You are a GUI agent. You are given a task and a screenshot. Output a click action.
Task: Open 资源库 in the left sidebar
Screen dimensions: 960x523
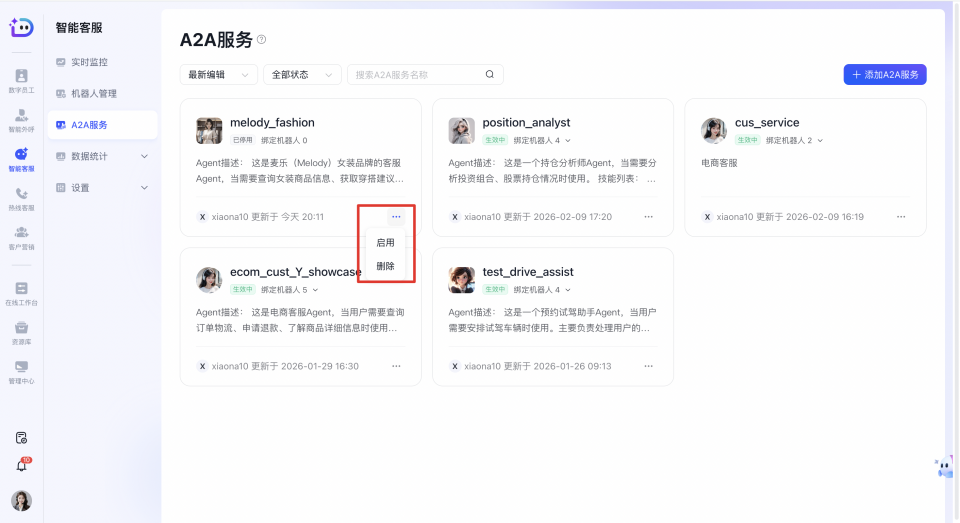(21, 331)
